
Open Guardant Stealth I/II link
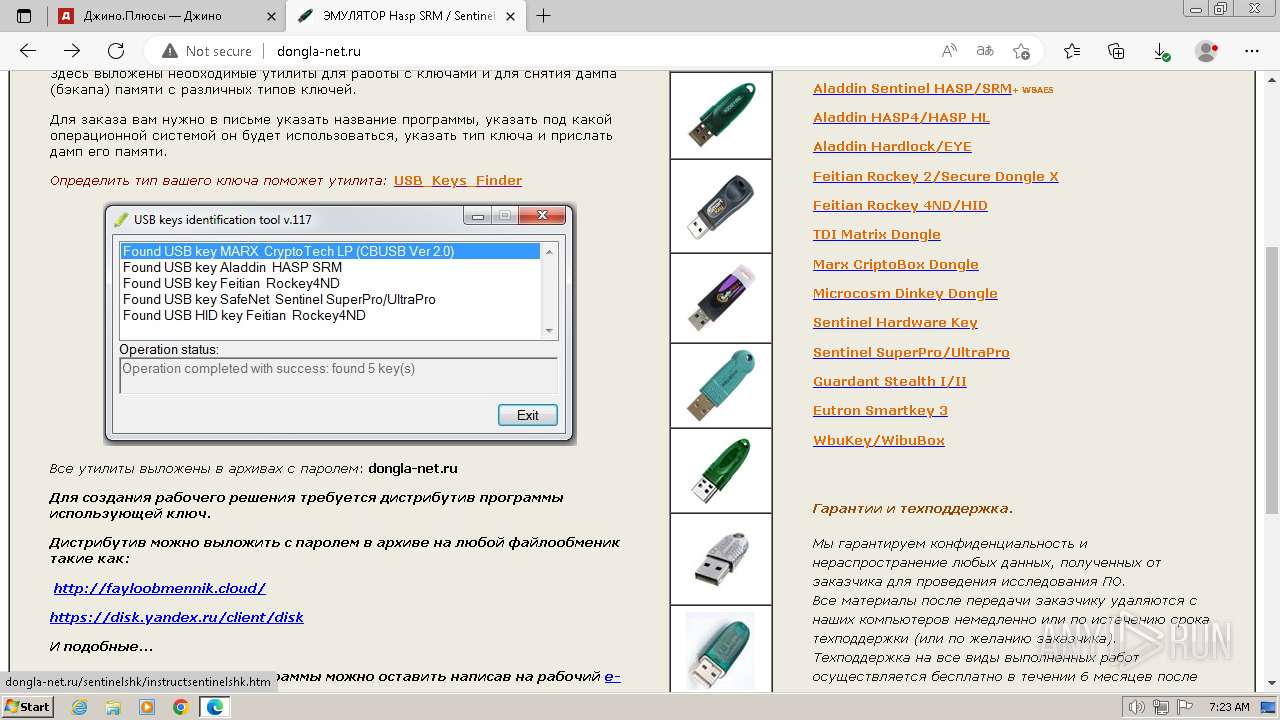(x=890, y=381)
